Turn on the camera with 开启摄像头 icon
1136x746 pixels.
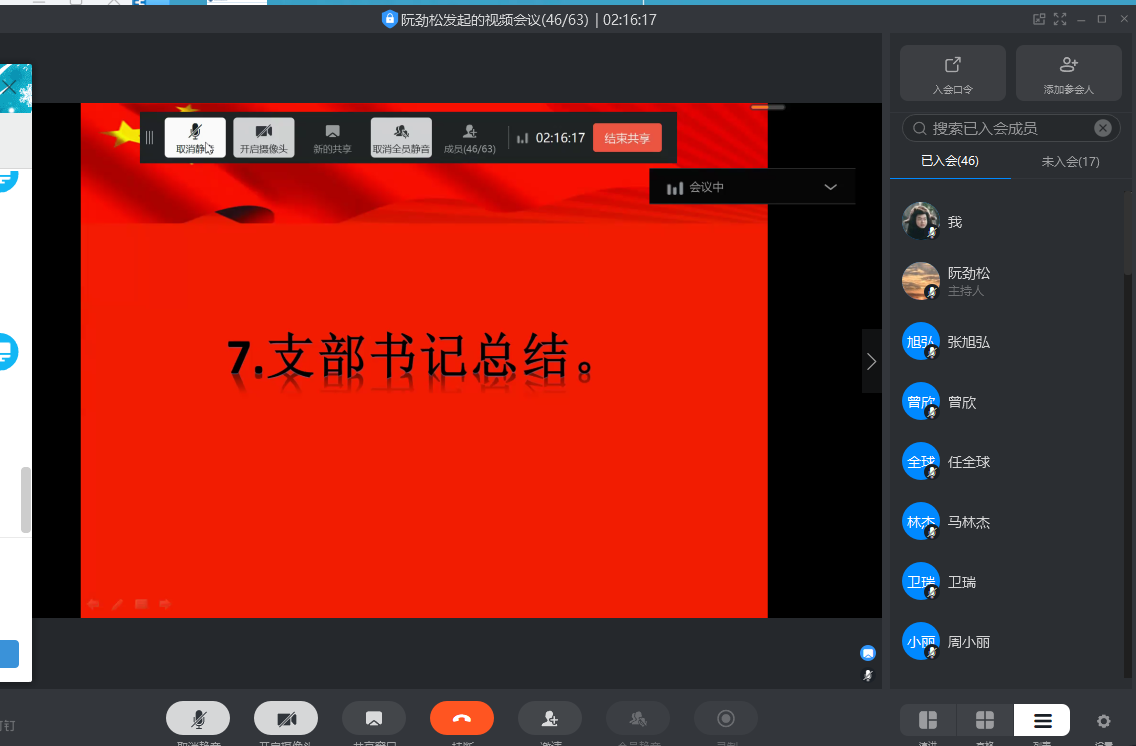pos(263,137)
